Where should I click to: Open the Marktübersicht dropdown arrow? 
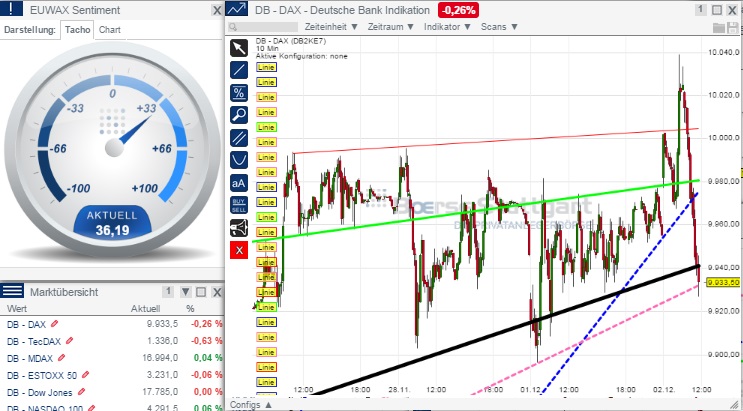pos(186,292)
